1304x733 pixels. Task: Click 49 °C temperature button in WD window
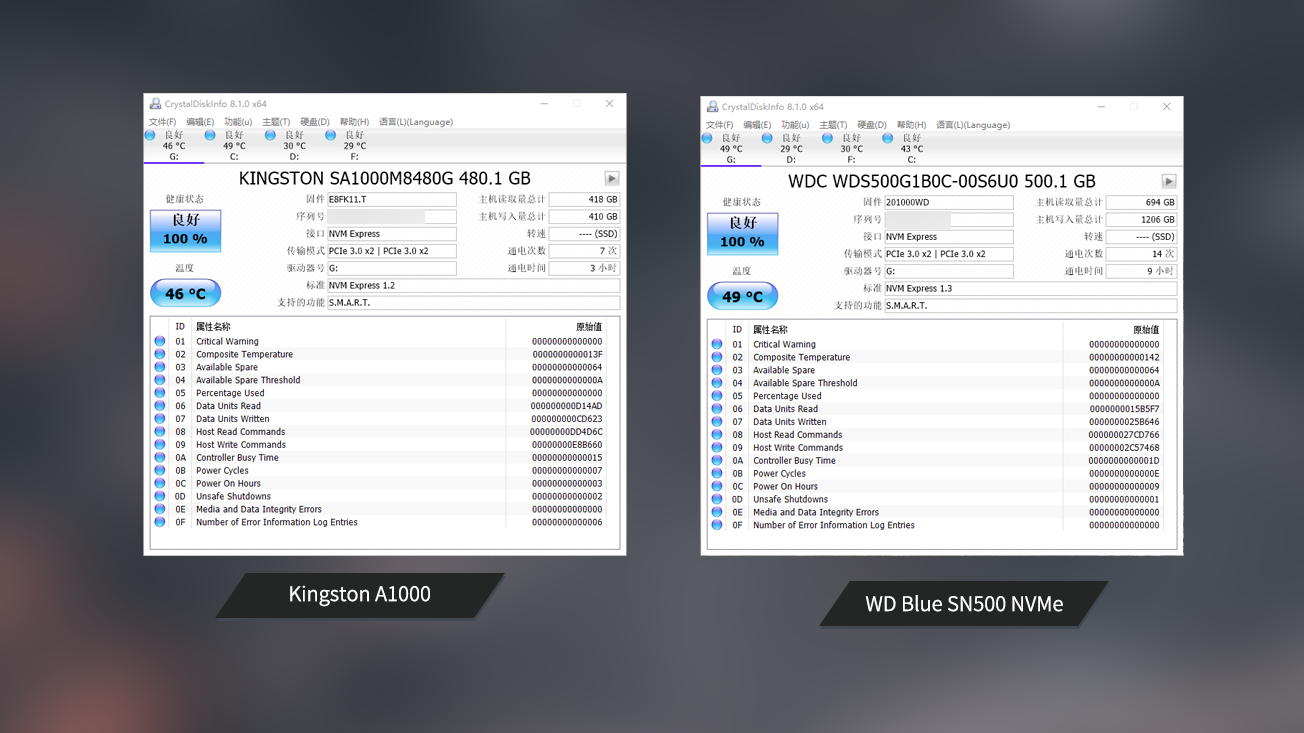pos(742,297)
